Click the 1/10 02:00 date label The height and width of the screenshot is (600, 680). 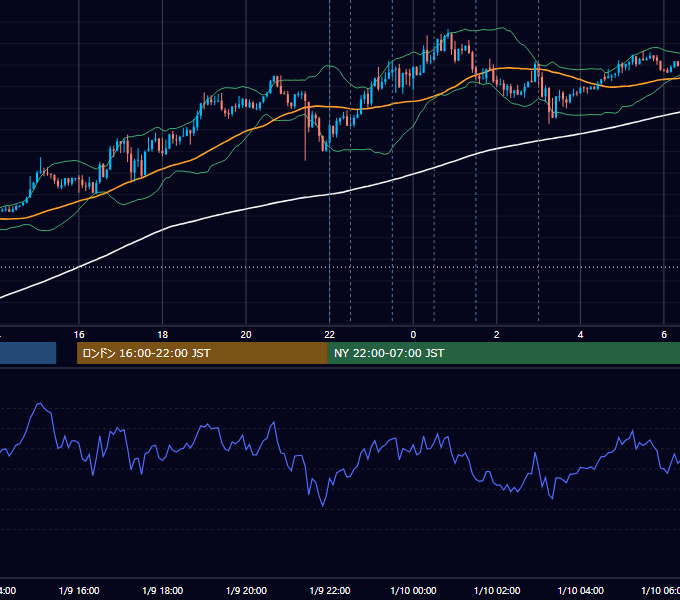[497, 591]
